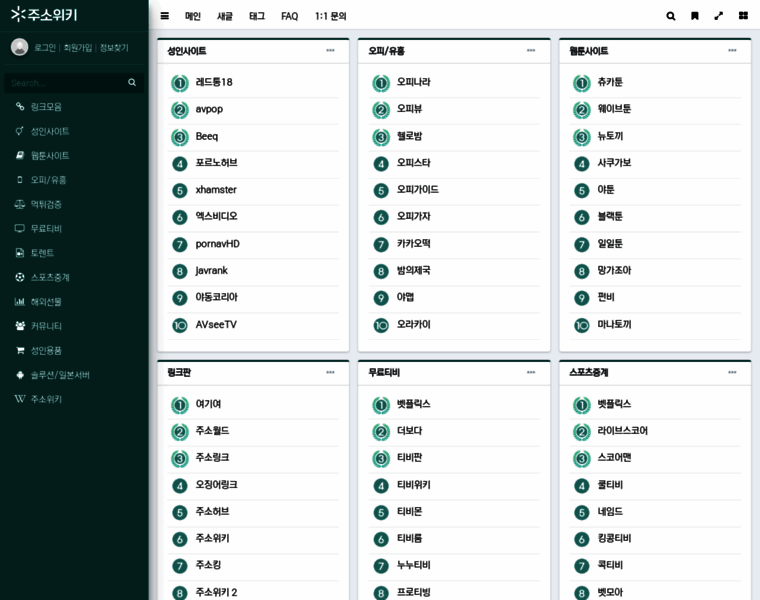Open the FAQ menu item
Screen dimensions: 760x600
289,16
